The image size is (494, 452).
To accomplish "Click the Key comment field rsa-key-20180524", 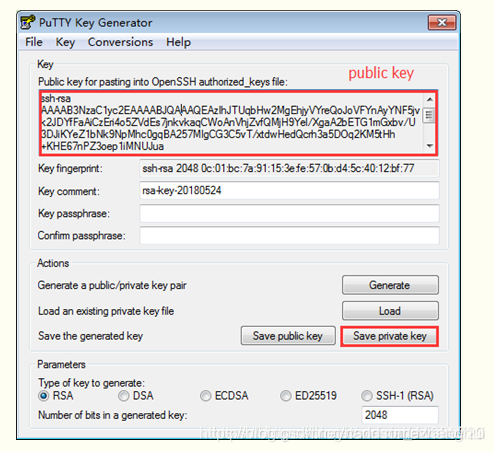I will 289,191.
